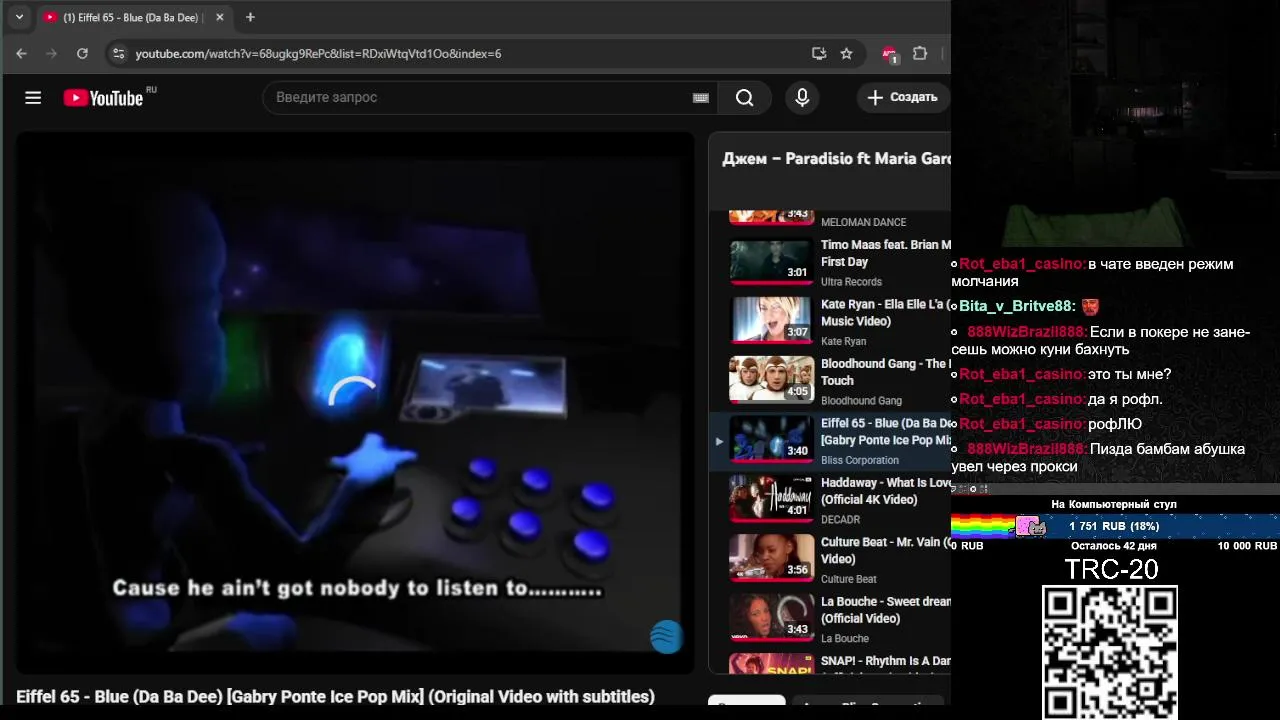Click the MELOMAN DANCE channel name
Image resolution: width=1280 pixels, height=720 pixels.
[x=863, y=222]
